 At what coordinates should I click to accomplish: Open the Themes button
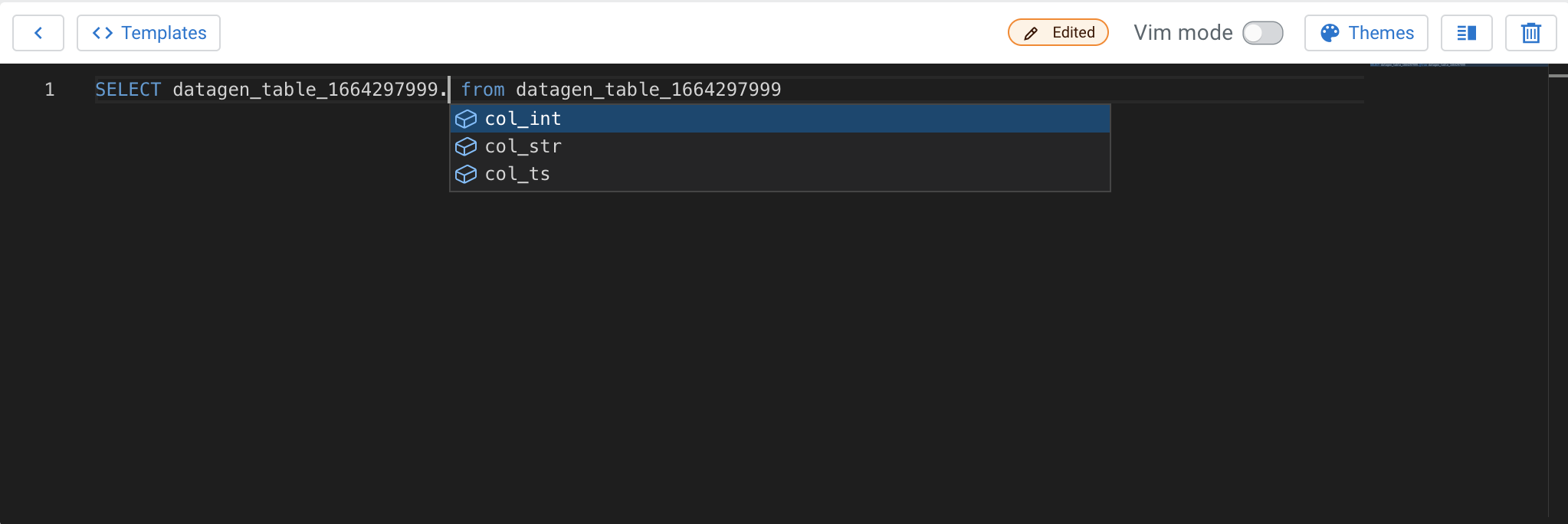[x=1366, y=33]
